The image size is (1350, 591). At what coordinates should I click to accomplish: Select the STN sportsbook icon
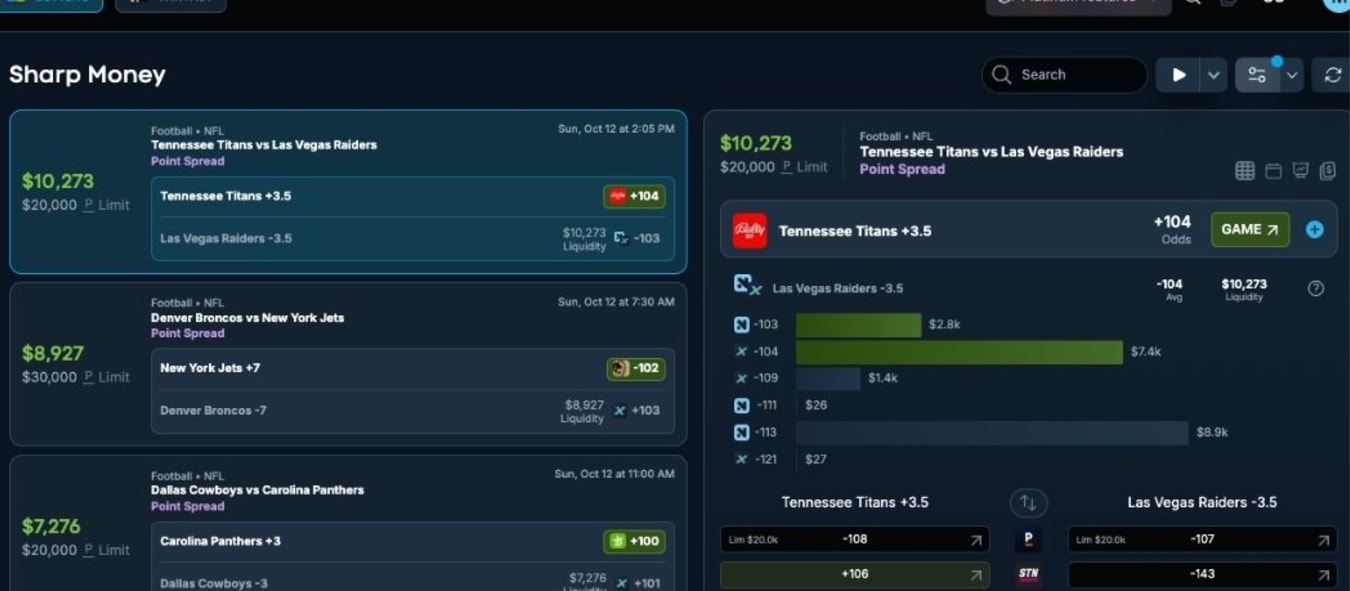(1028, 573)
